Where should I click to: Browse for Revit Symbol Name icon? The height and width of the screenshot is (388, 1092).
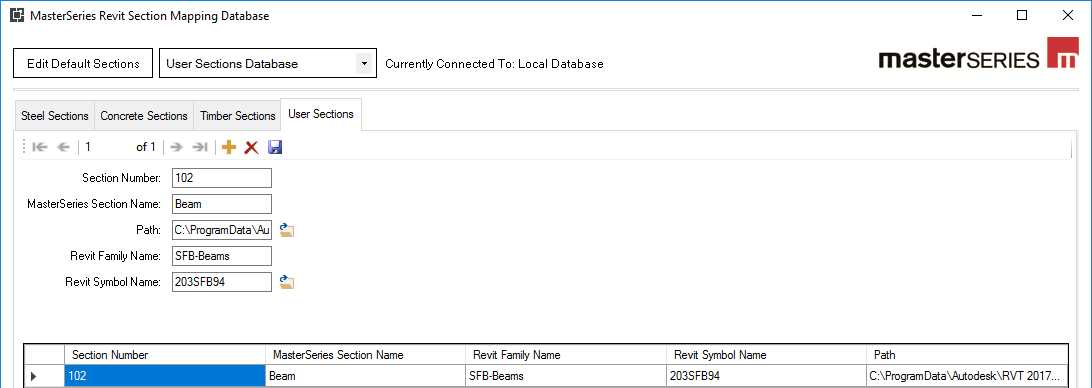tap(287, 281)
